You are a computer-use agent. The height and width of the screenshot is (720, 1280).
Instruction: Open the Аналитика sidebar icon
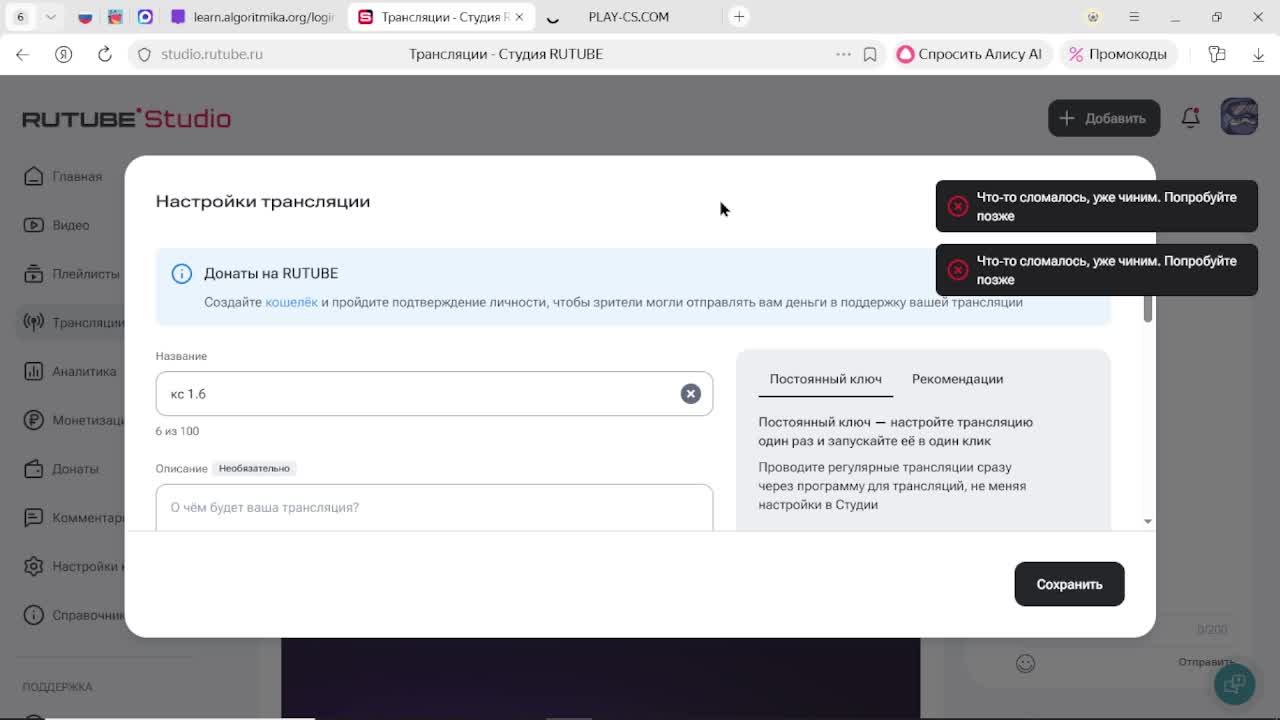(x=34, y=371)
